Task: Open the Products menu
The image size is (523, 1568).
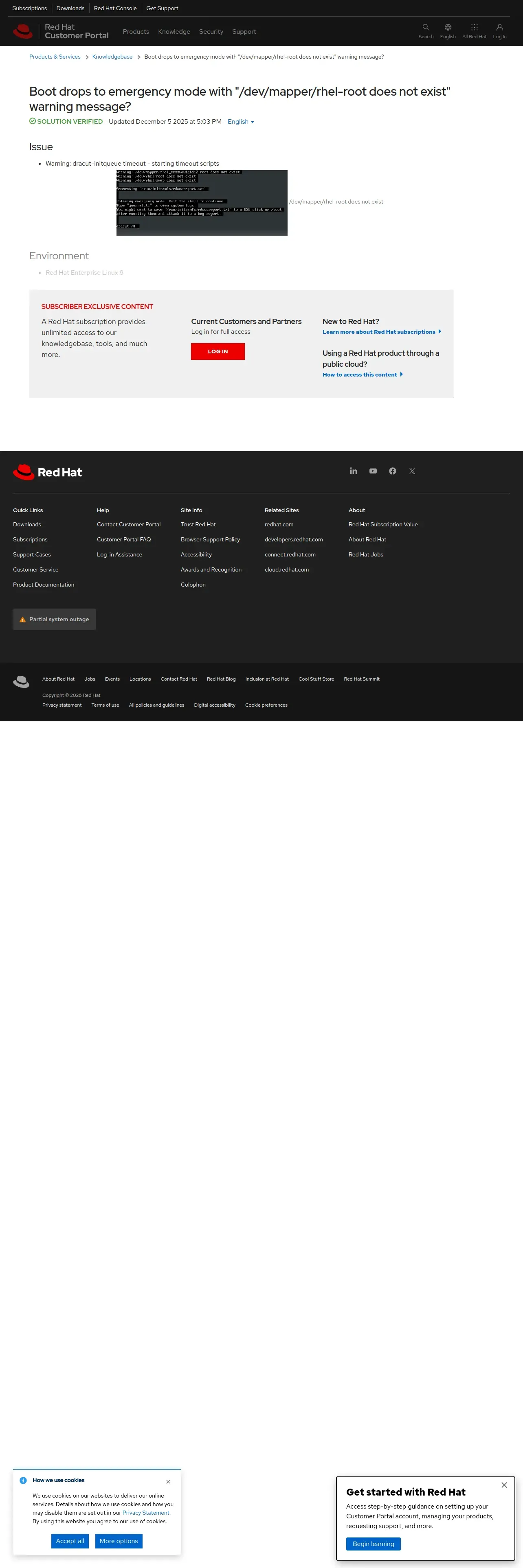Action: pyautogui.click(x=136, y=32)
